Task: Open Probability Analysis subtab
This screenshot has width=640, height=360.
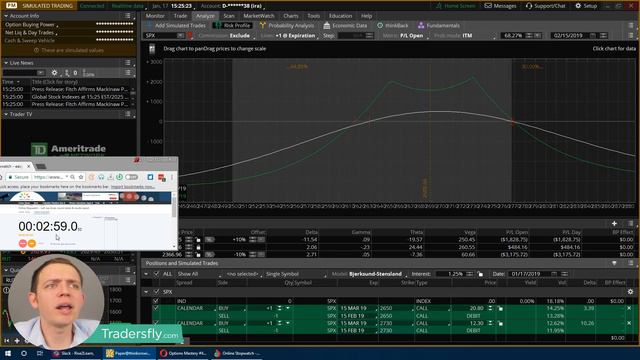Action: (x=287, y=25)
